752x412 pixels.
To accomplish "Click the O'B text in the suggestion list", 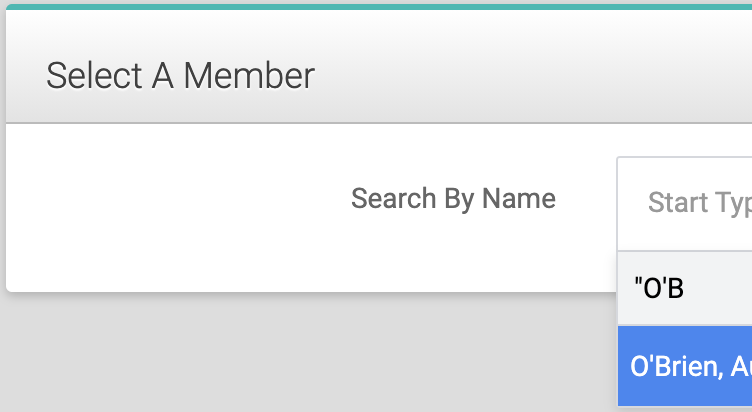I will (658, 288).
